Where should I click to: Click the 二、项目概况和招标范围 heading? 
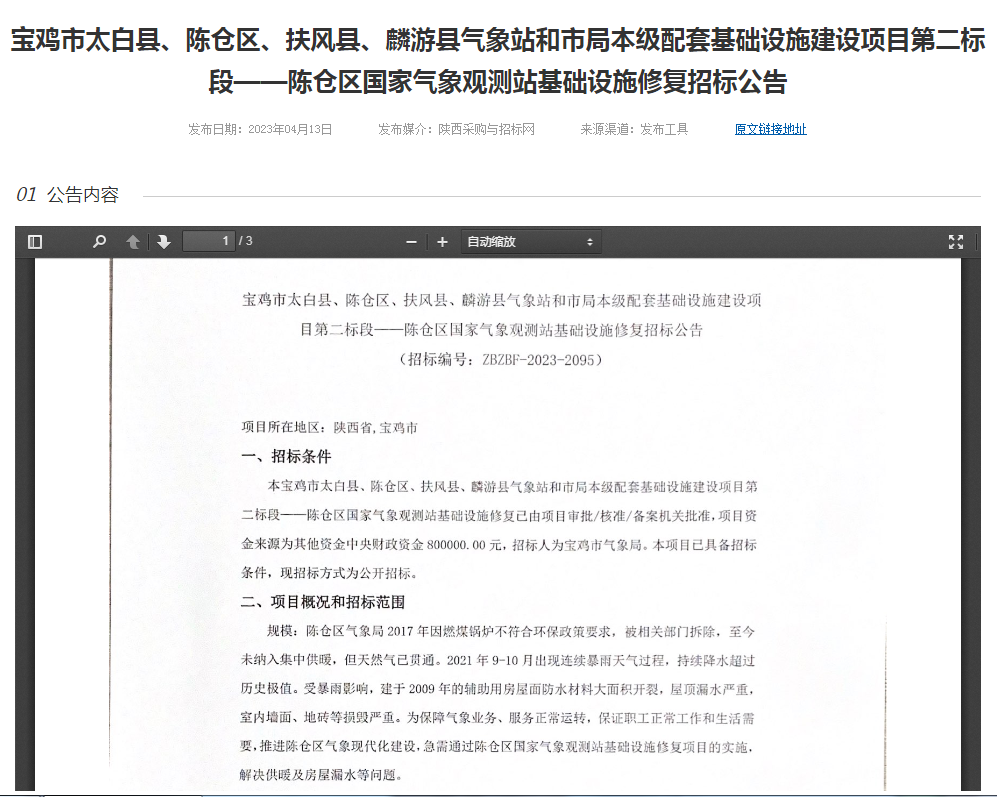click(323, 602)
